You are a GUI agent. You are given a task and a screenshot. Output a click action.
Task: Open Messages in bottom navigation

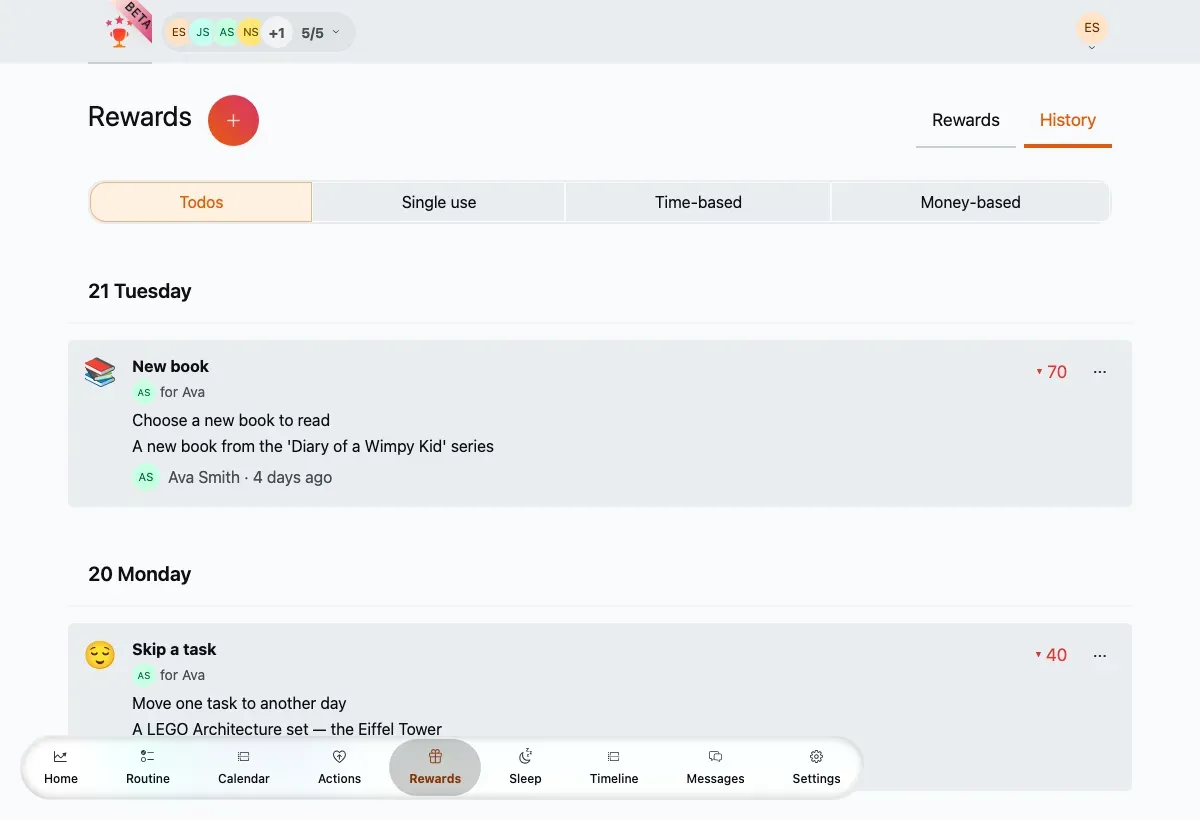click(x=715, y=767)
